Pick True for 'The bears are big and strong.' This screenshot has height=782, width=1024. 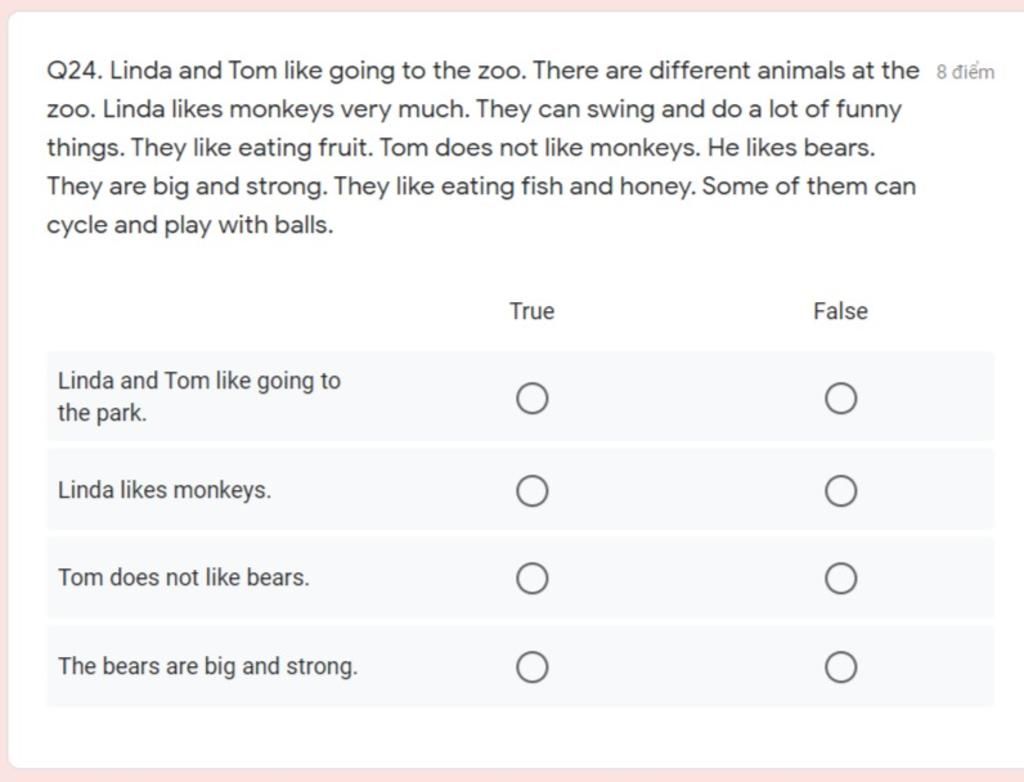click(532, 667)
